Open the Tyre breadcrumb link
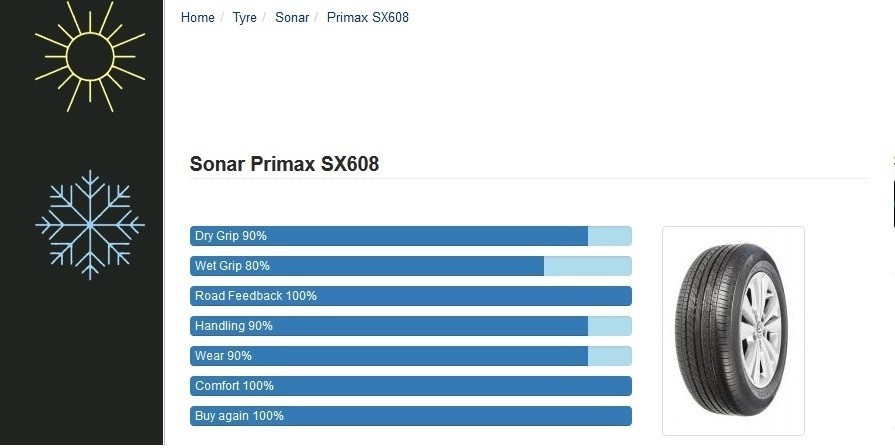895x448 pixels. point(245,18)
